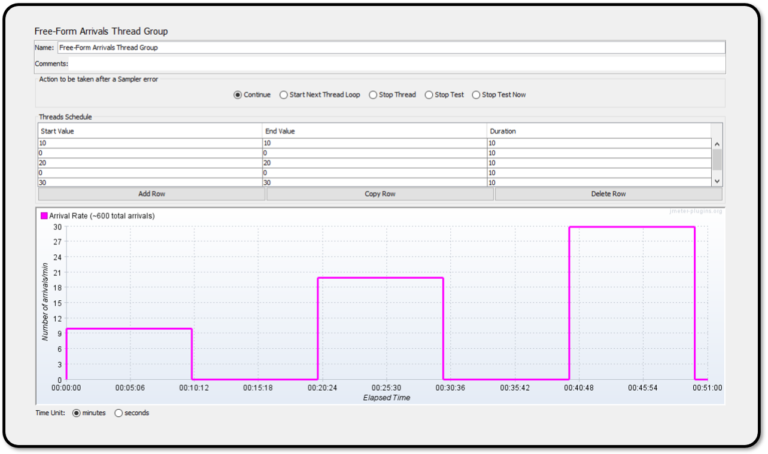Click the magenta Arrival Rate legend swatch
The height and width of the screenshot is (454, 768).
44,216
